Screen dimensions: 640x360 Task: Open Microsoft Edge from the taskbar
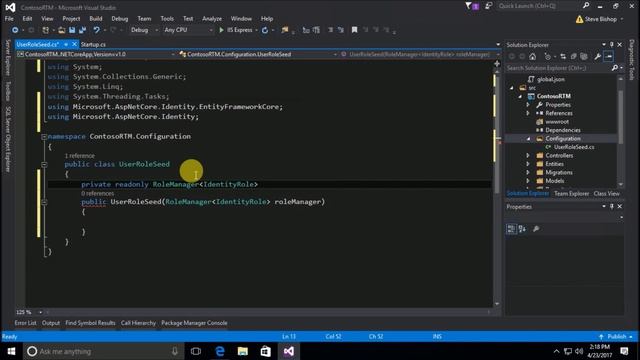pos(220,351)
